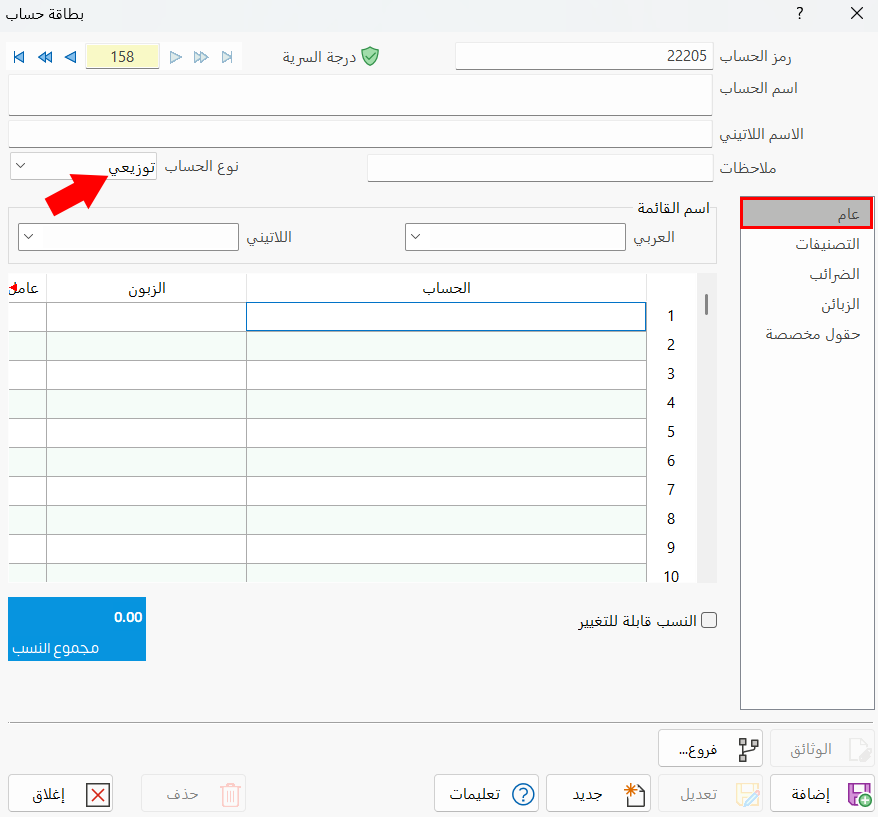Image resolution: width=878 pixels, height=817 pixels.
Task: Click the new record star icon on جديد
Action: click(634, 793)
